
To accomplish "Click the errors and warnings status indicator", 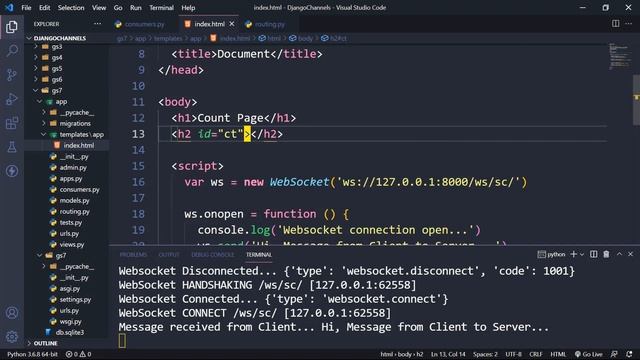I will (78, 354).
